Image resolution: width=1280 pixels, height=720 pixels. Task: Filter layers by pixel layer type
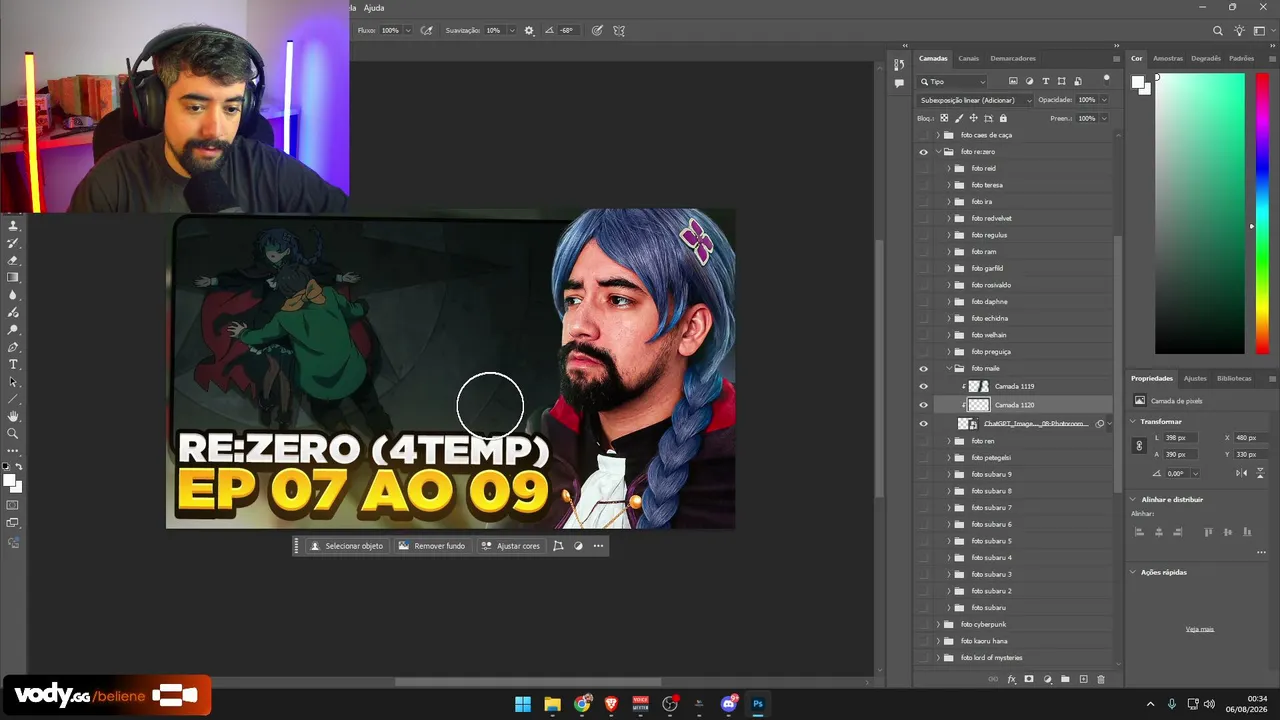click(1013, 81)
